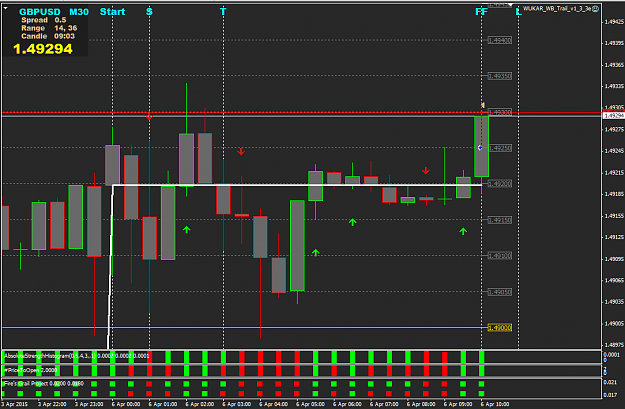Select the yellow 1.49000 price level box

pyautogui.click(x=500, y=328)
